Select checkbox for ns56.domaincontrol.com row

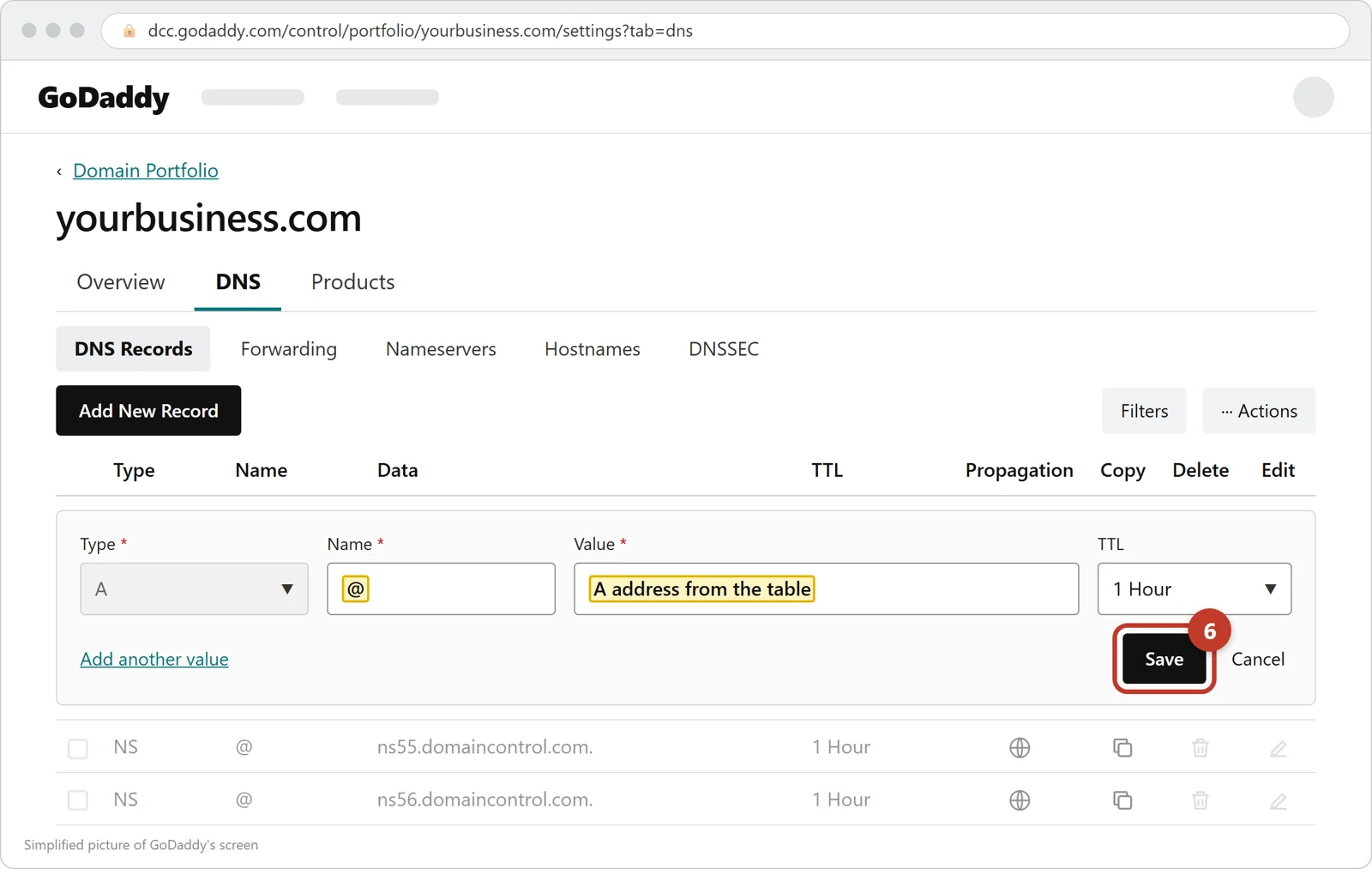click(78, 800)
